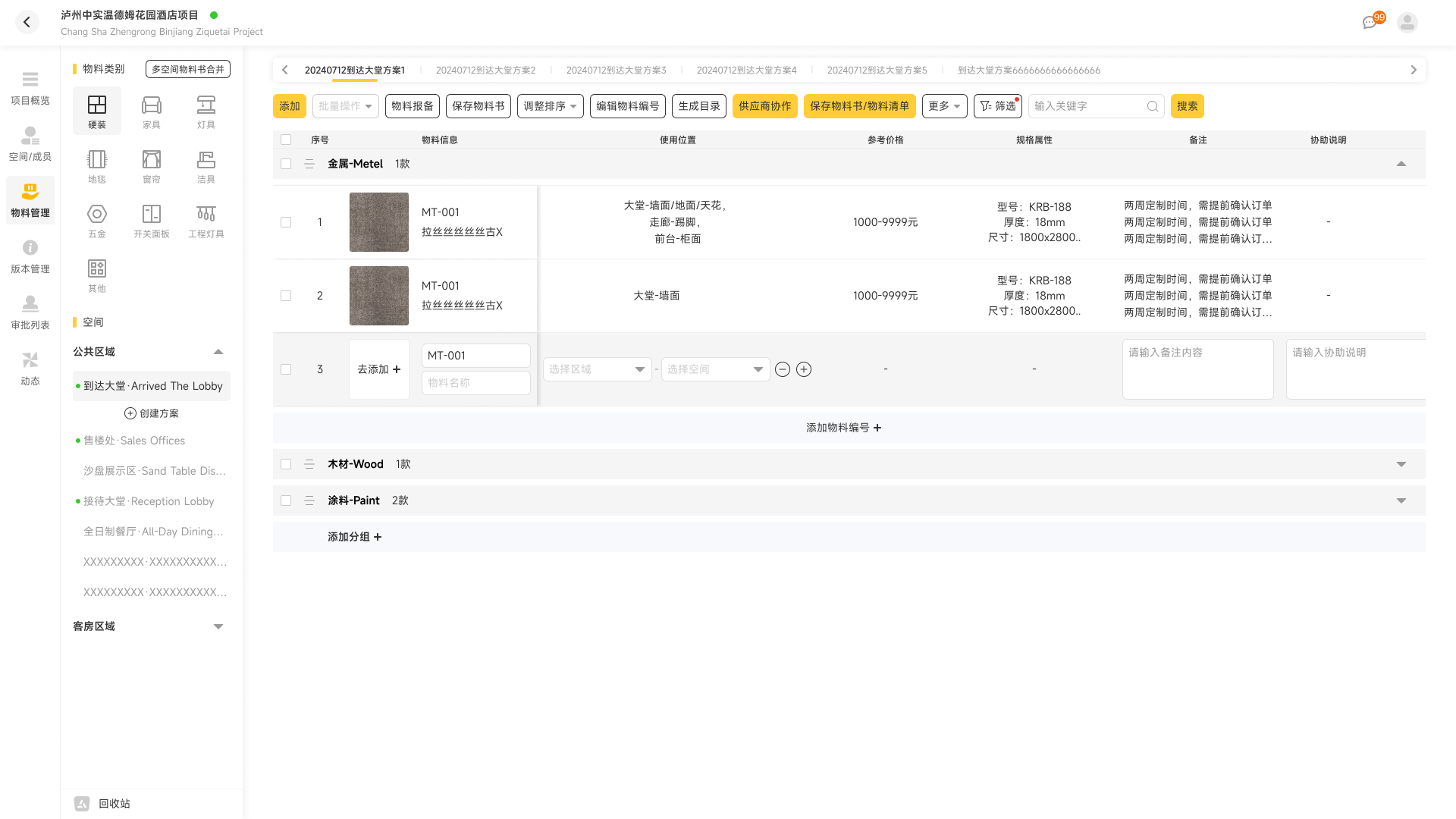Click the back arrow beside project title
Viewport: 1456px width, 819px height.
27,23
